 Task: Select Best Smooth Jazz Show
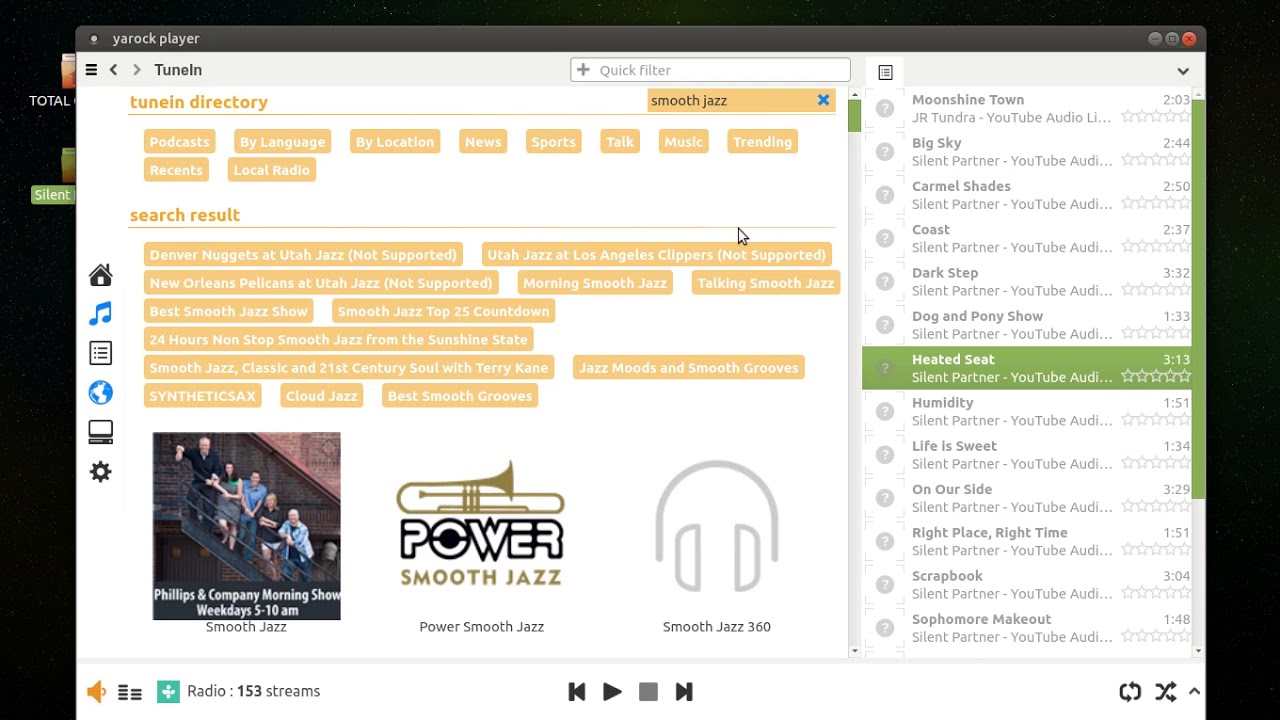tap(229, 311)
